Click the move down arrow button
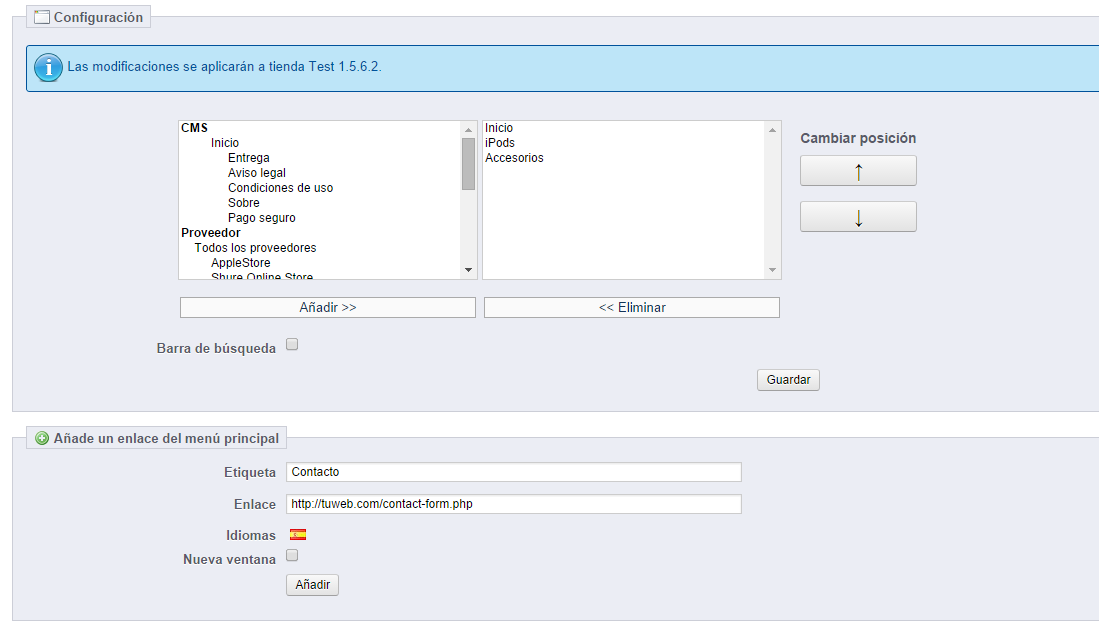This screenshot has height=635, width=1099. (x=858, y=217)
